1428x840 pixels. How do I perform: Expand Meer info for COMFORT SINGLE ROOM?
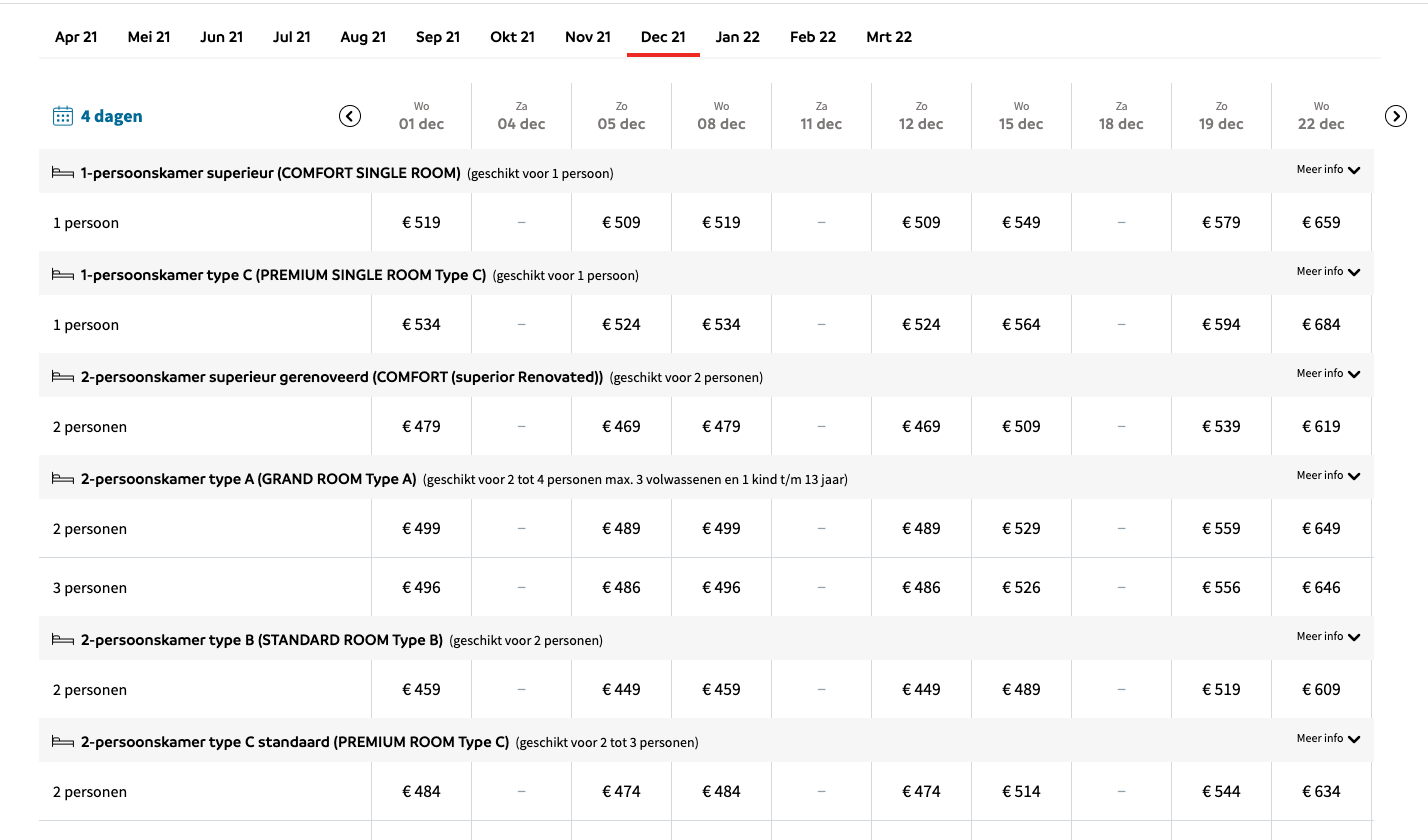1328,170
